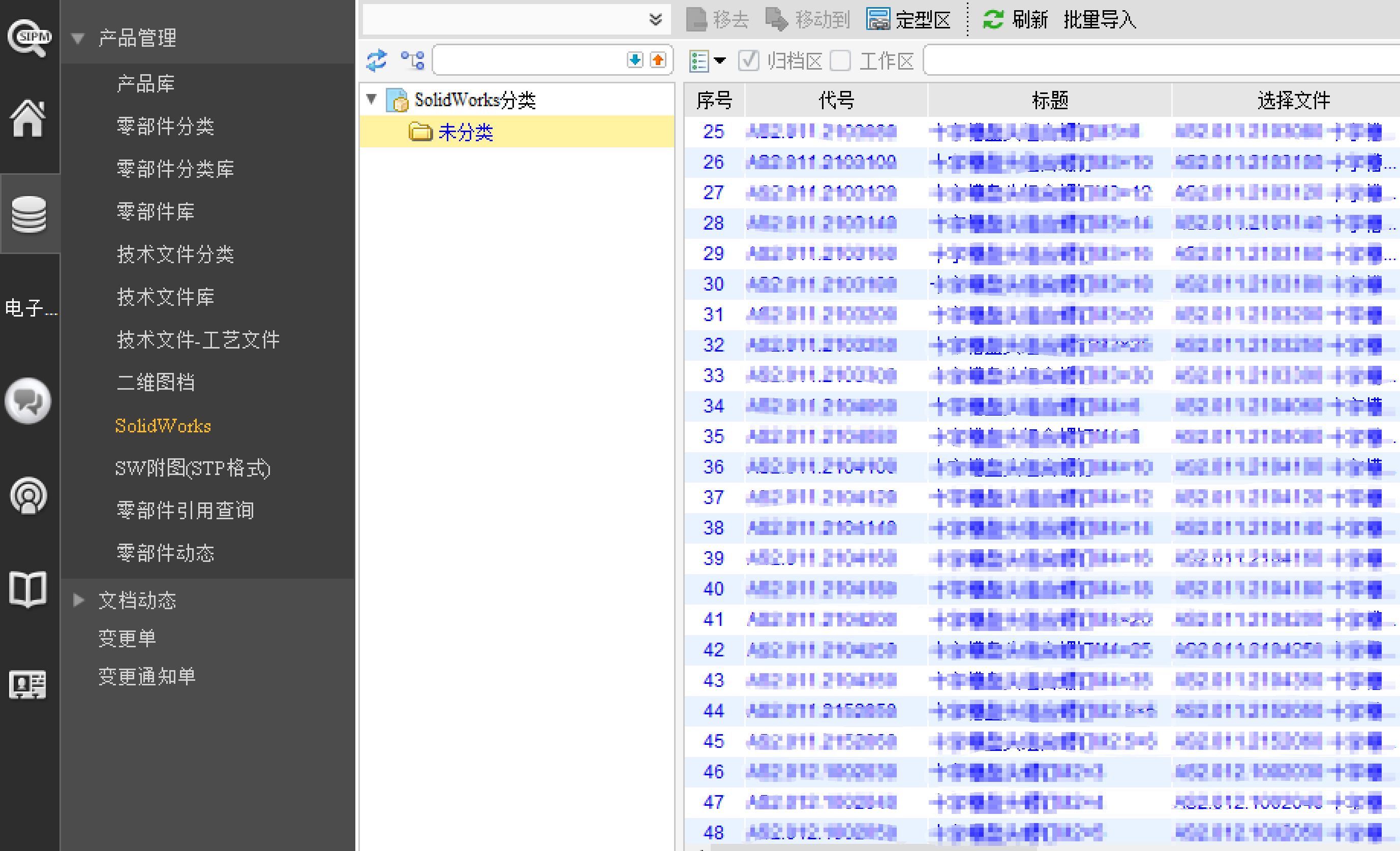This screenshot has height=851, width=1400.
Task: Open the chat bubbles sidebar icon
Action: (x=27, y=401)
